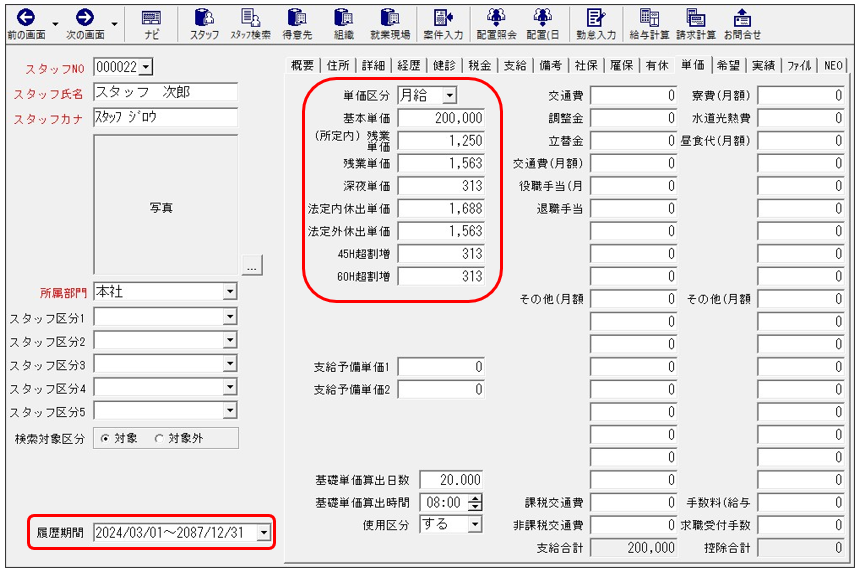The height and width of the screenshot is (575, 861).
Task: Switch to the NEO tab
Action: coord(833,65)
